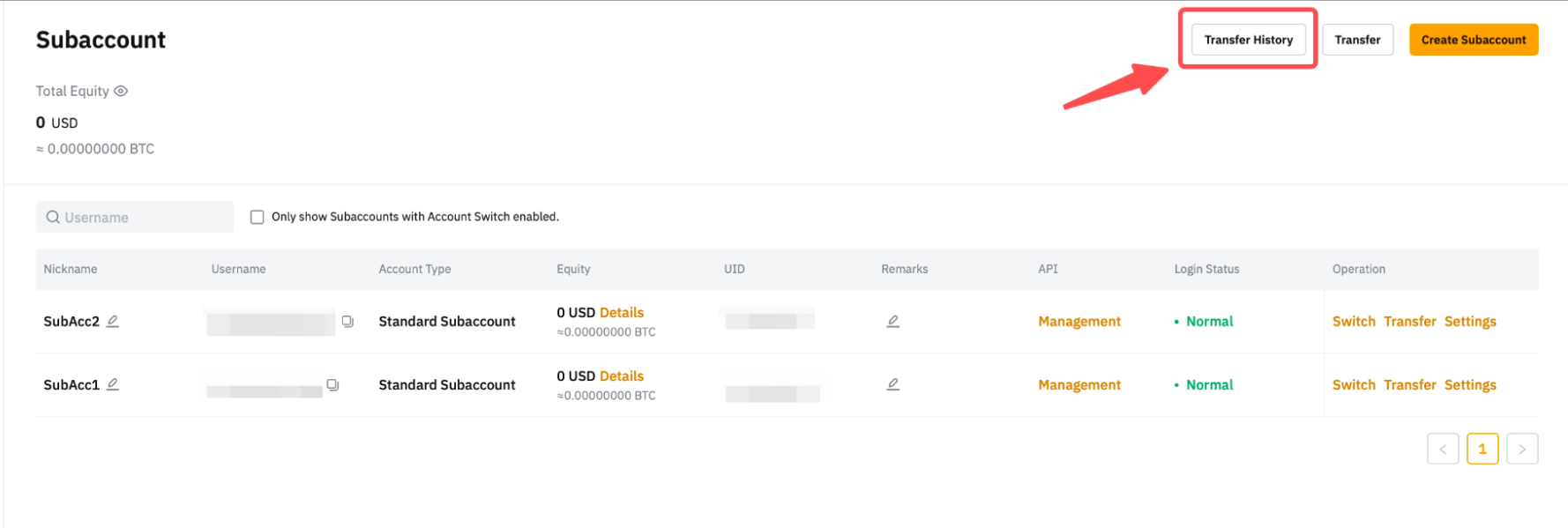1568x528 pixels.
Task: Edit remarks for SubAcc1
Action: [x=892, y=384]
